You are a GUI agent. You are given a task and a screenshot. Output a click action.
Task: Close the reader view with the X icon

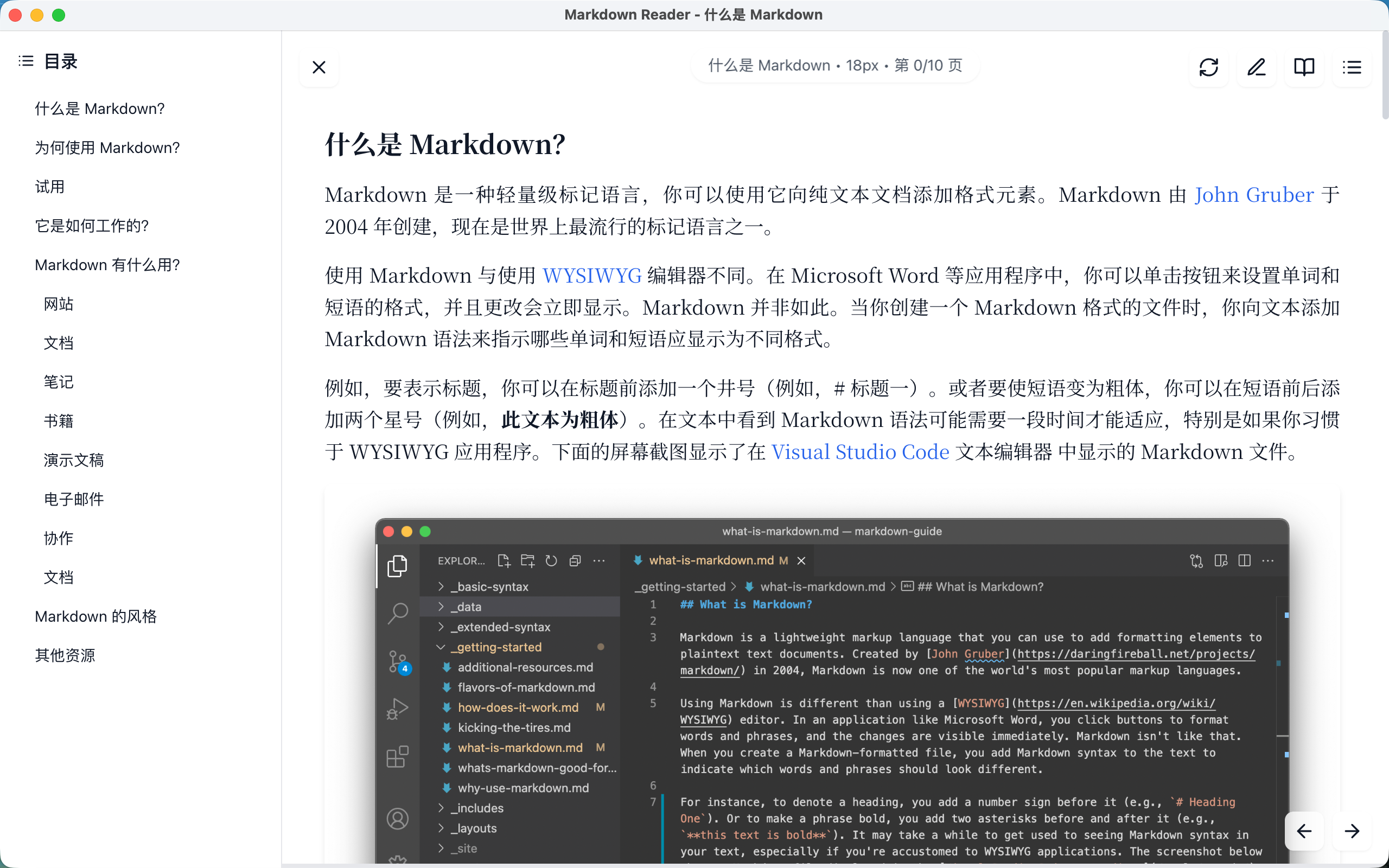click(319, 67)
